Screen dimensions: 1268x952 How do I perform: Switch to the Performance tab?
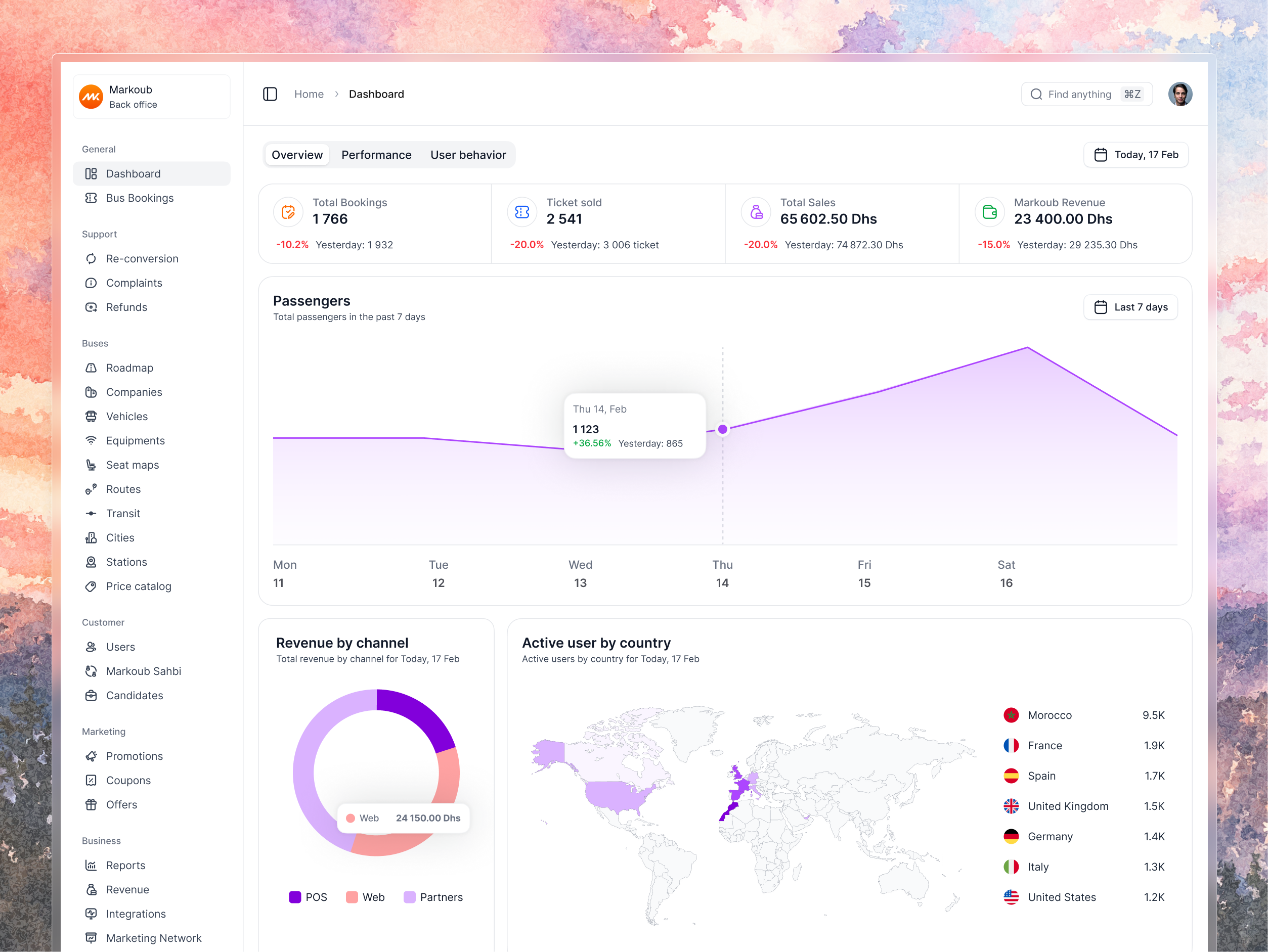point(377,155)
